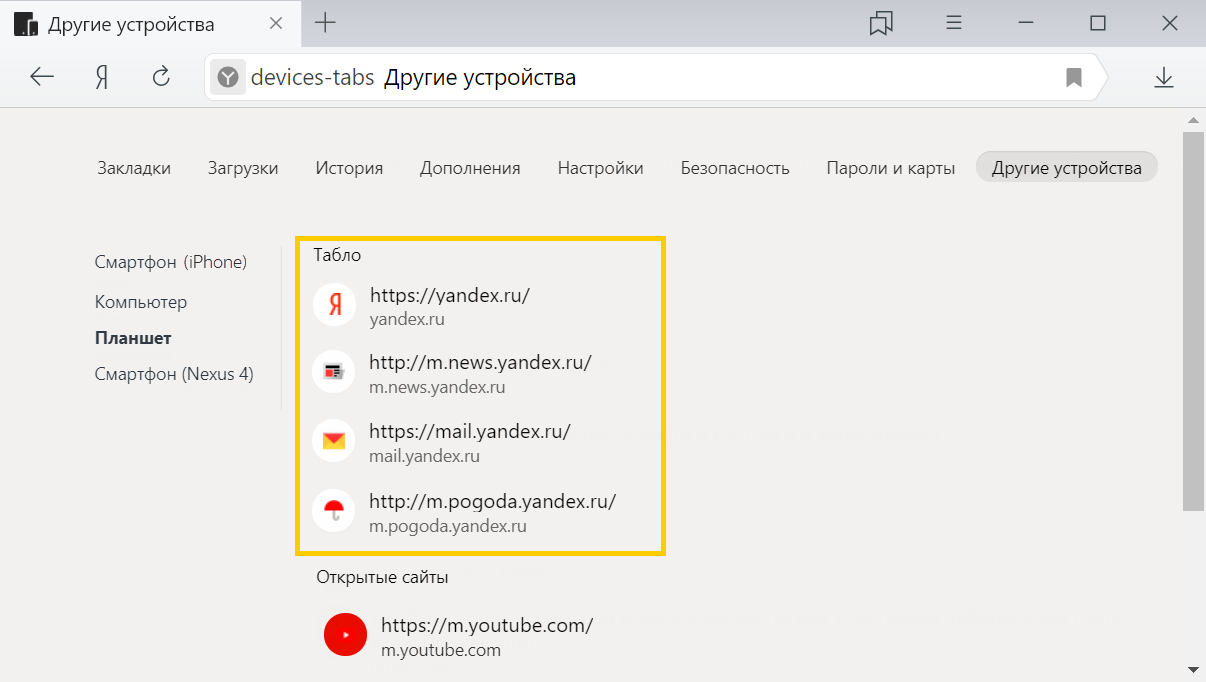The image size is (1206, 682).
Task: Choose the Планшет device
Action: [133, 338]
